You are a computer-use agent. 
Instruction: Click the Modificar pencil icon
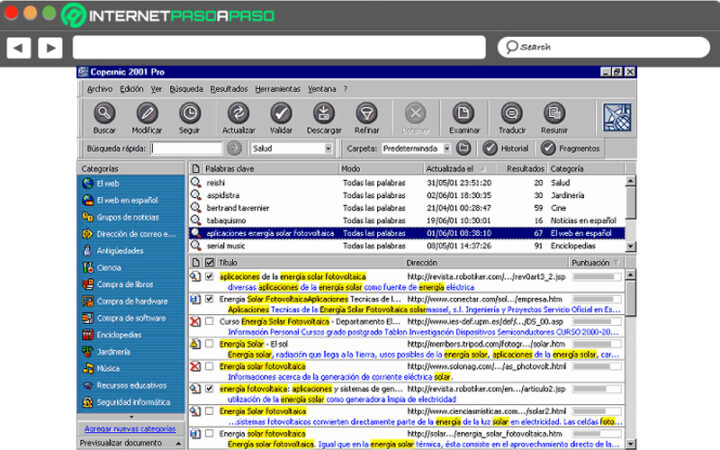click(x=147, y=114)
